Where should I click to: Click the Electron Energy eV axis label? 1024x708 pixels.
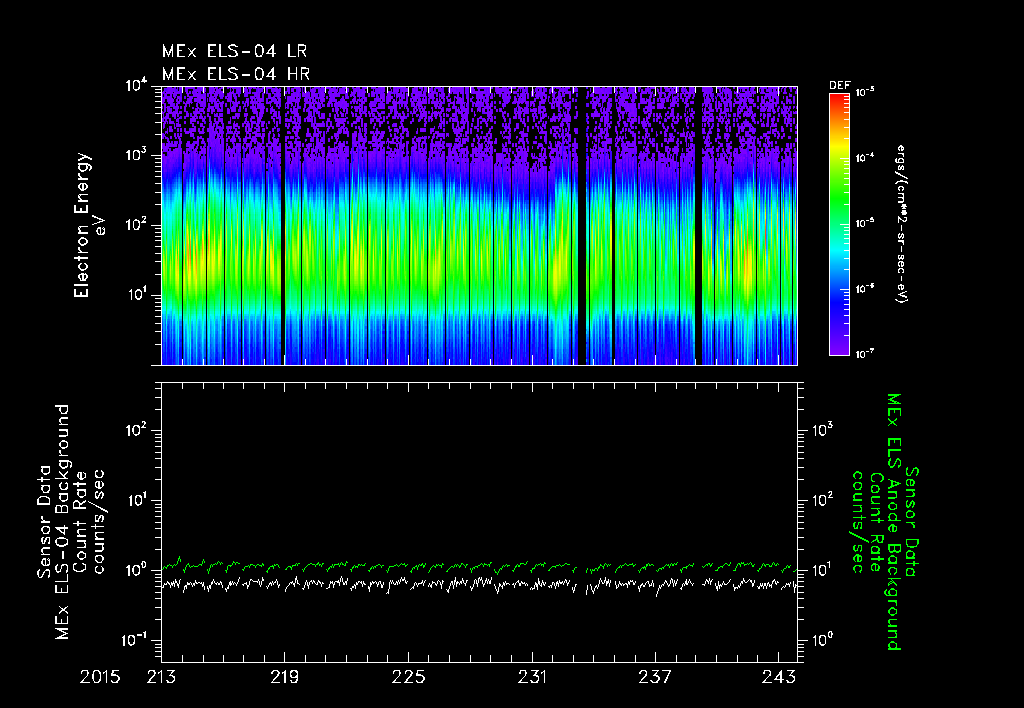click(x=89, y=225)
